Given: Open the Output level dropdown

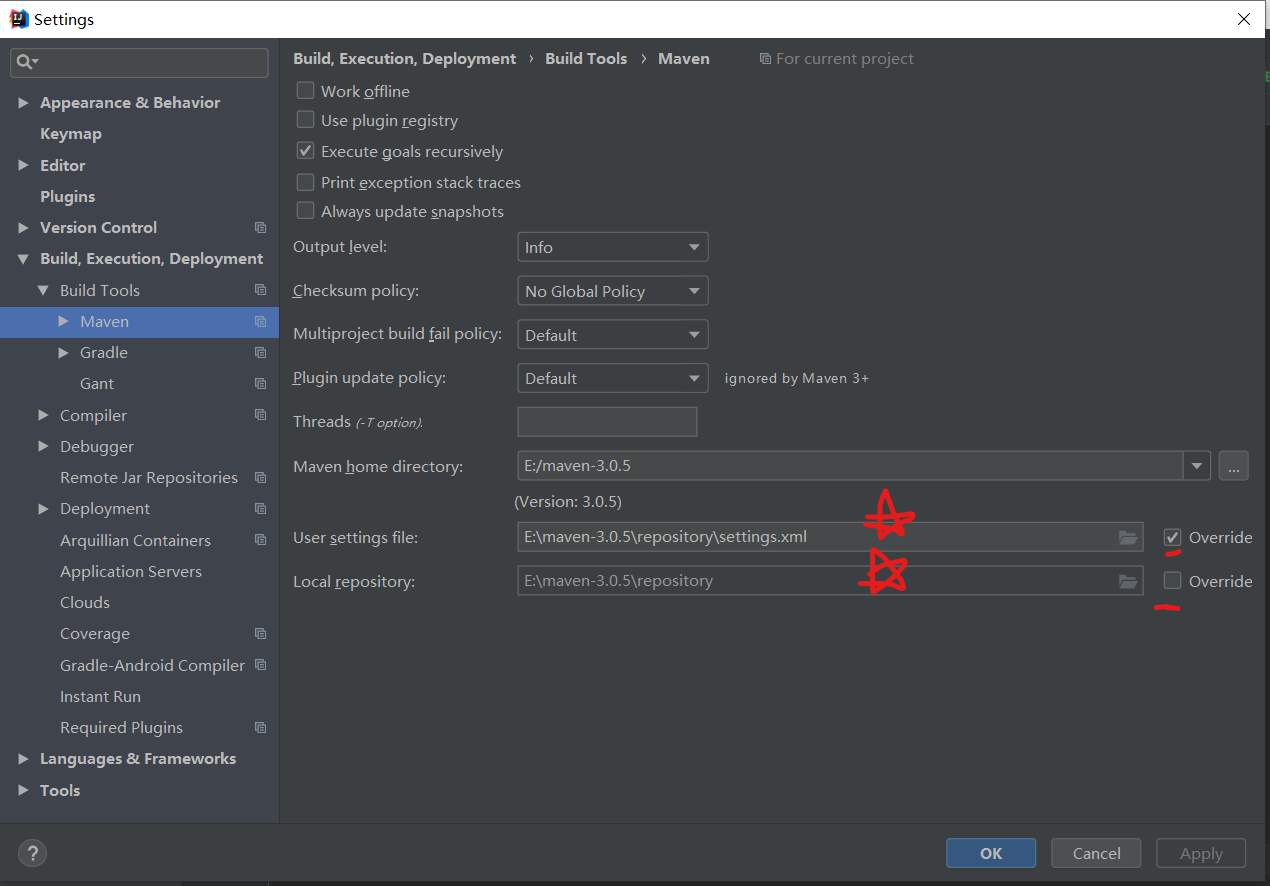Looking at the screenshot, I should pyautogui.click(x=613, y=247).
